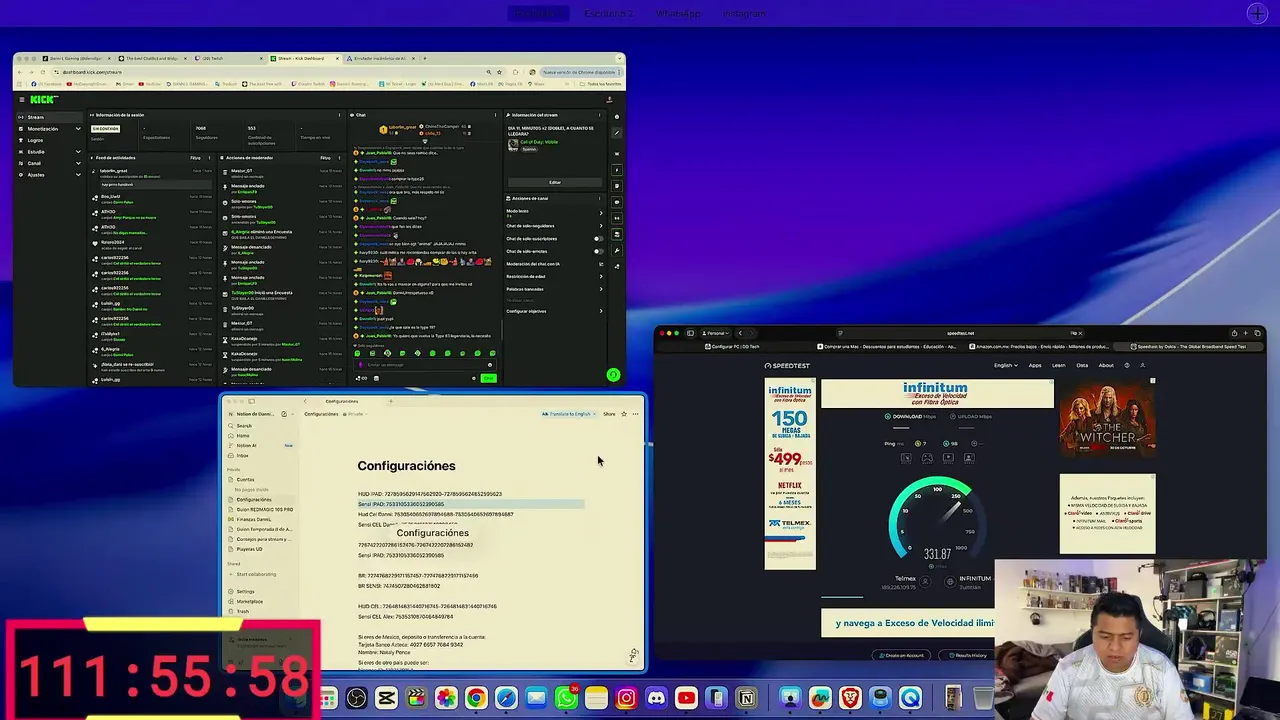This screenshot has width=1280, height=720.
Task: Open Search in the Notion sidebar
Action: 244,426
